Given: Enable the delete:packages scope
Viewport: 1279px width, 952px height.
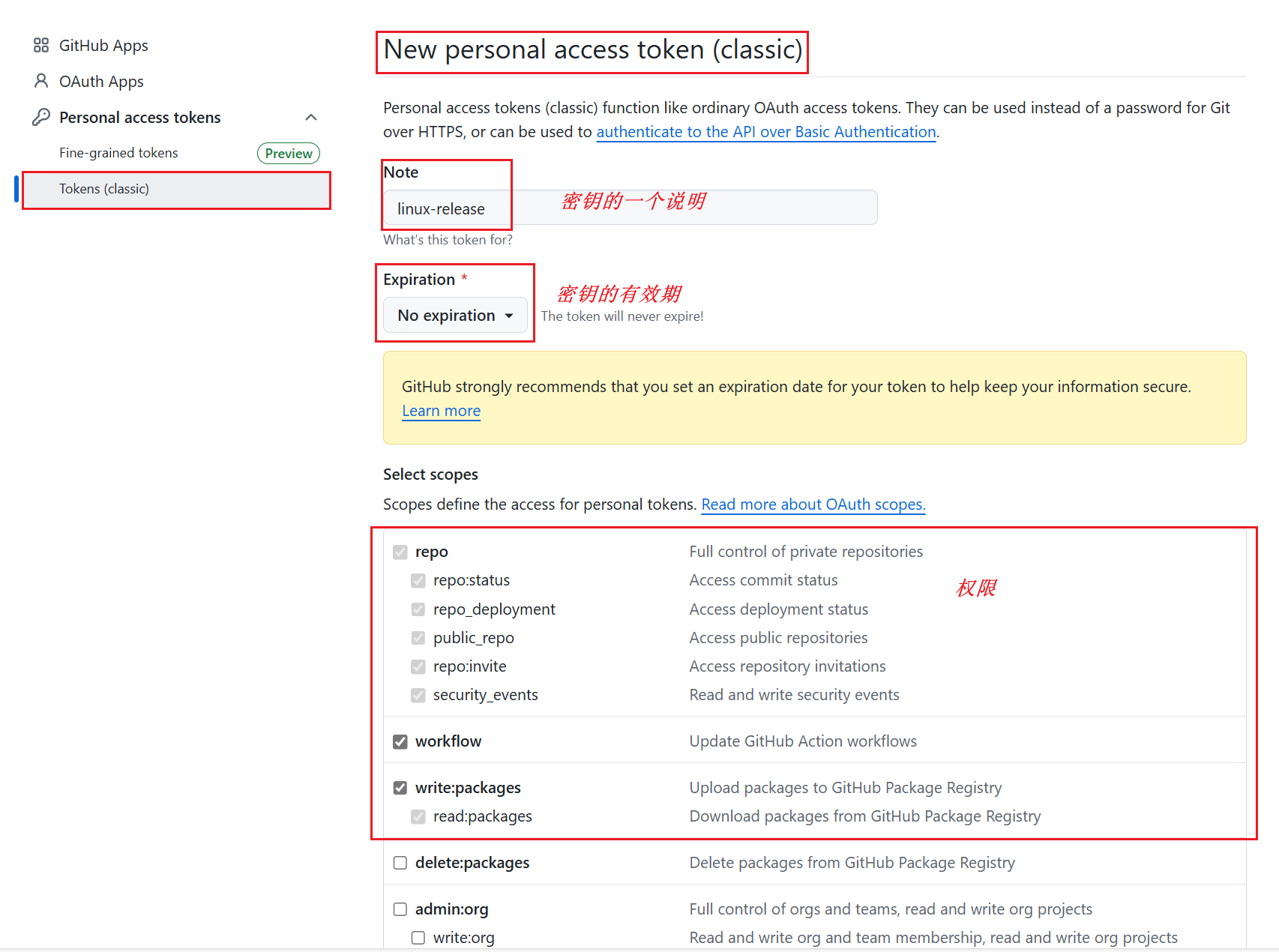Looking at the screenshot, I should click(x=400, y=863).
